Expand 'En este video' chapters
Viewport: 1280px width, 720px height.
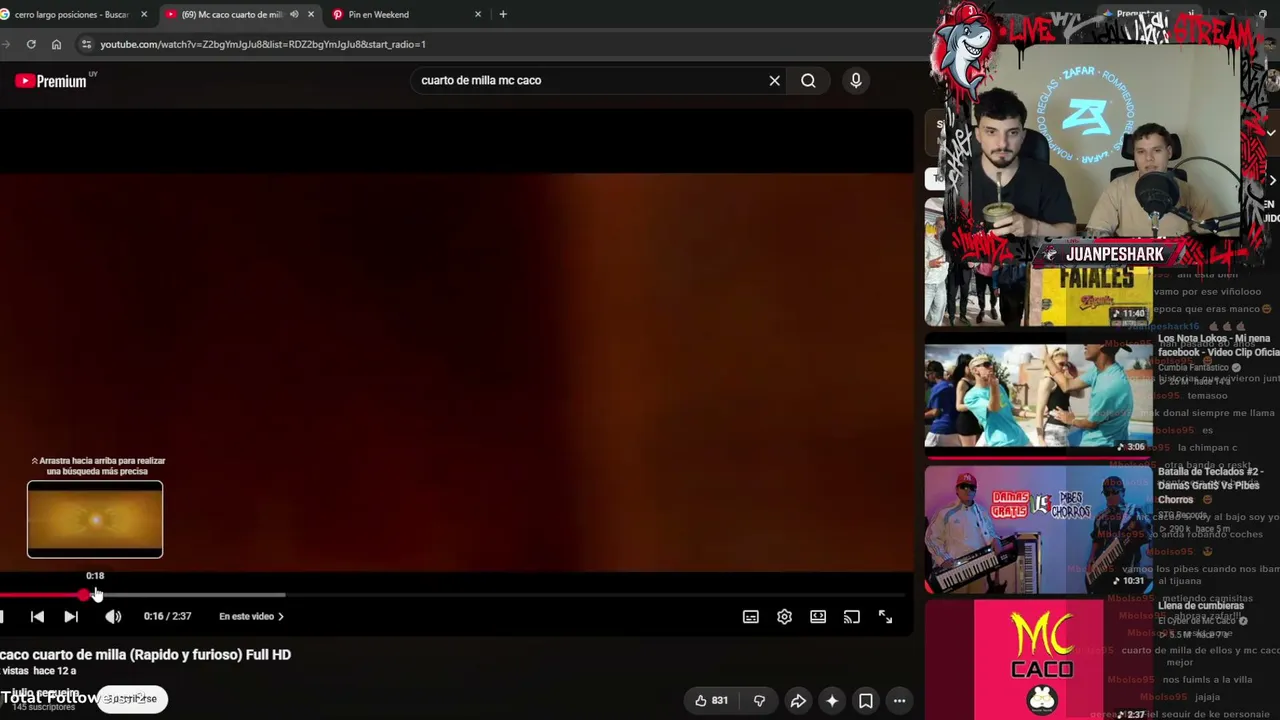(x=252, y=617)
